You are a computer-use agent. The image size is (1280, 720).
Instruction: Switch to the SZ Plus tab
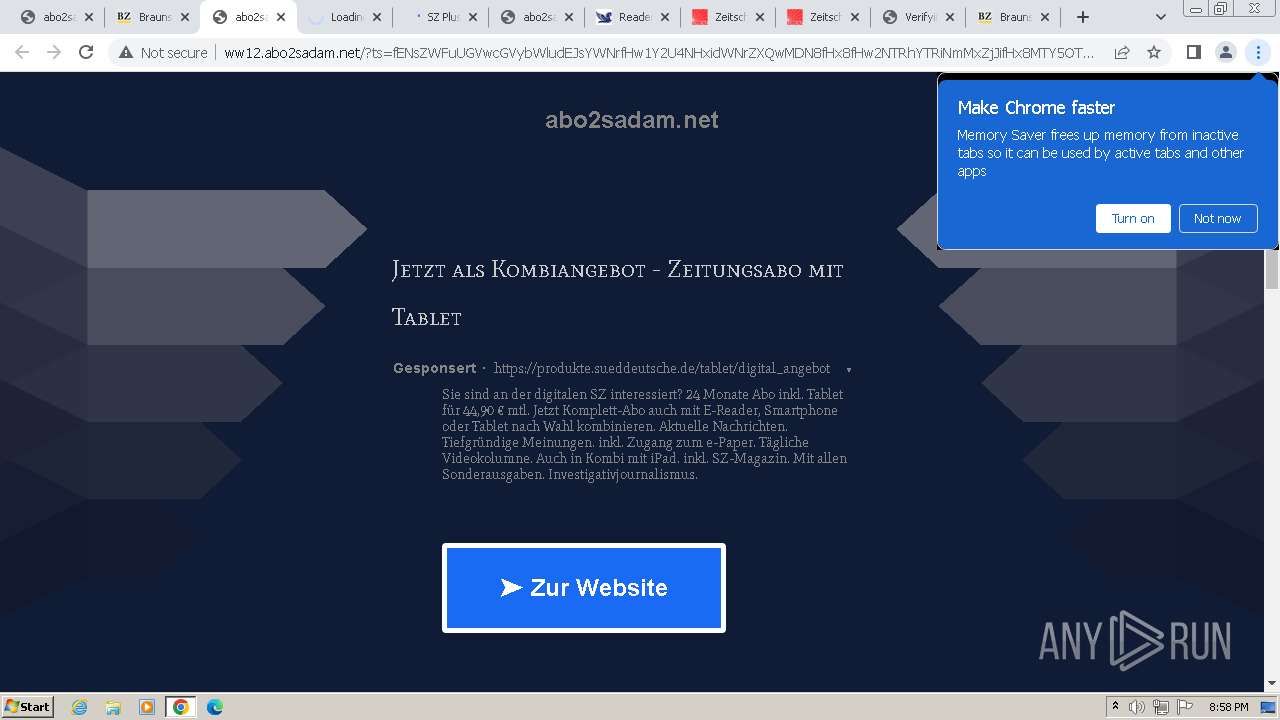coord(441,17)
